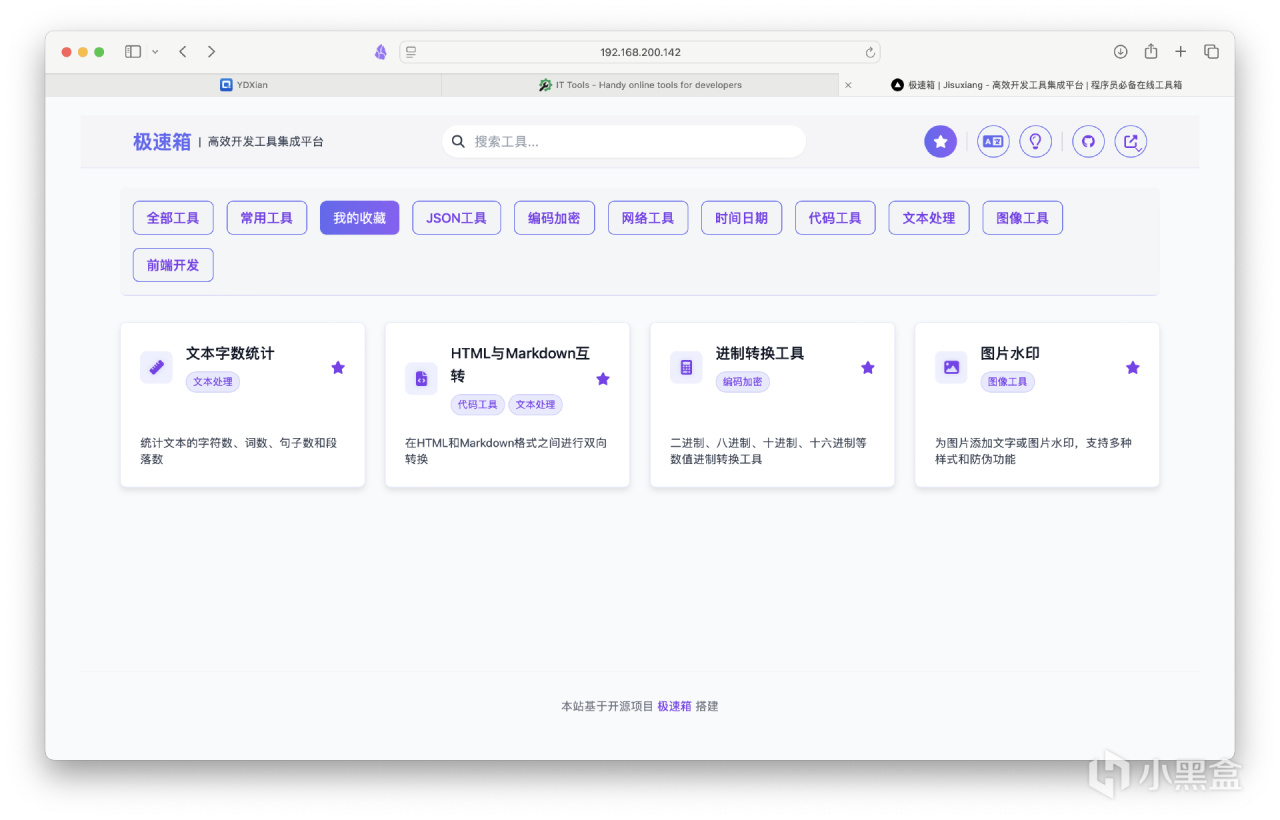Focus the address bar showing 192.168.200.142
The image size is (1280, 820).
pos(640,52)
